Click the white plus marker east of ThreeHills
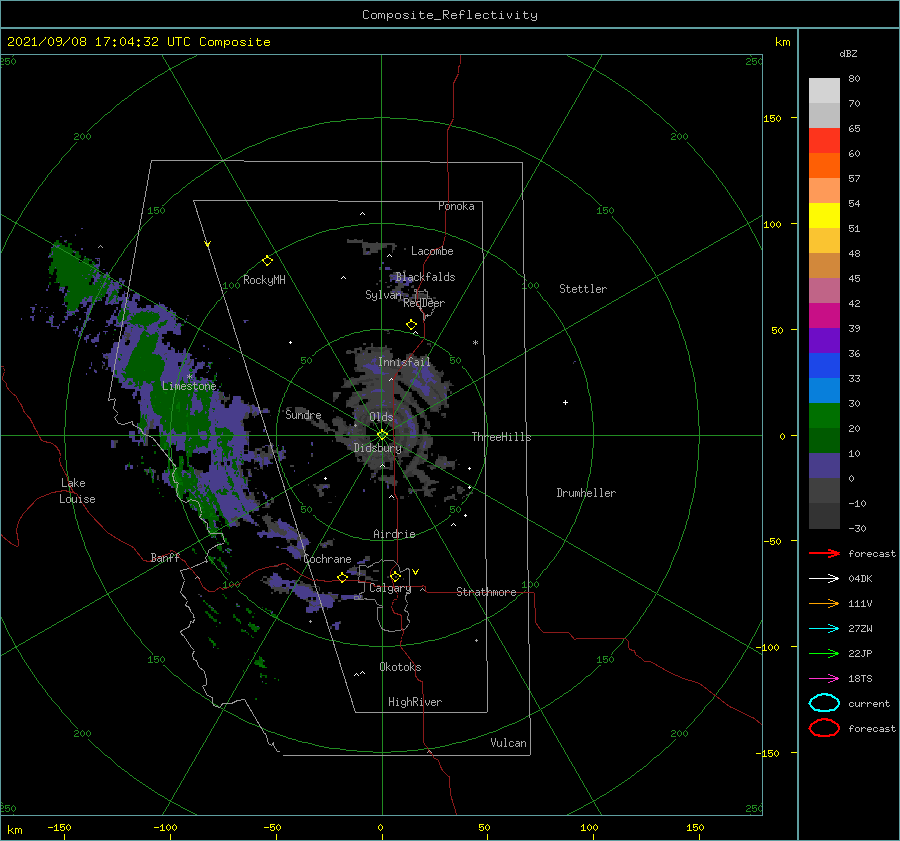Screen dimensions: 900x841 [565, 402]
